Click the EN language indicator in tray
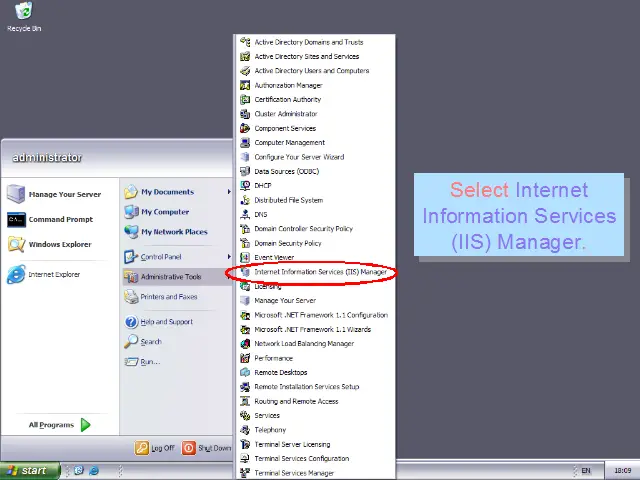Screen dimensions: 640x480 (x=586, y=471)
